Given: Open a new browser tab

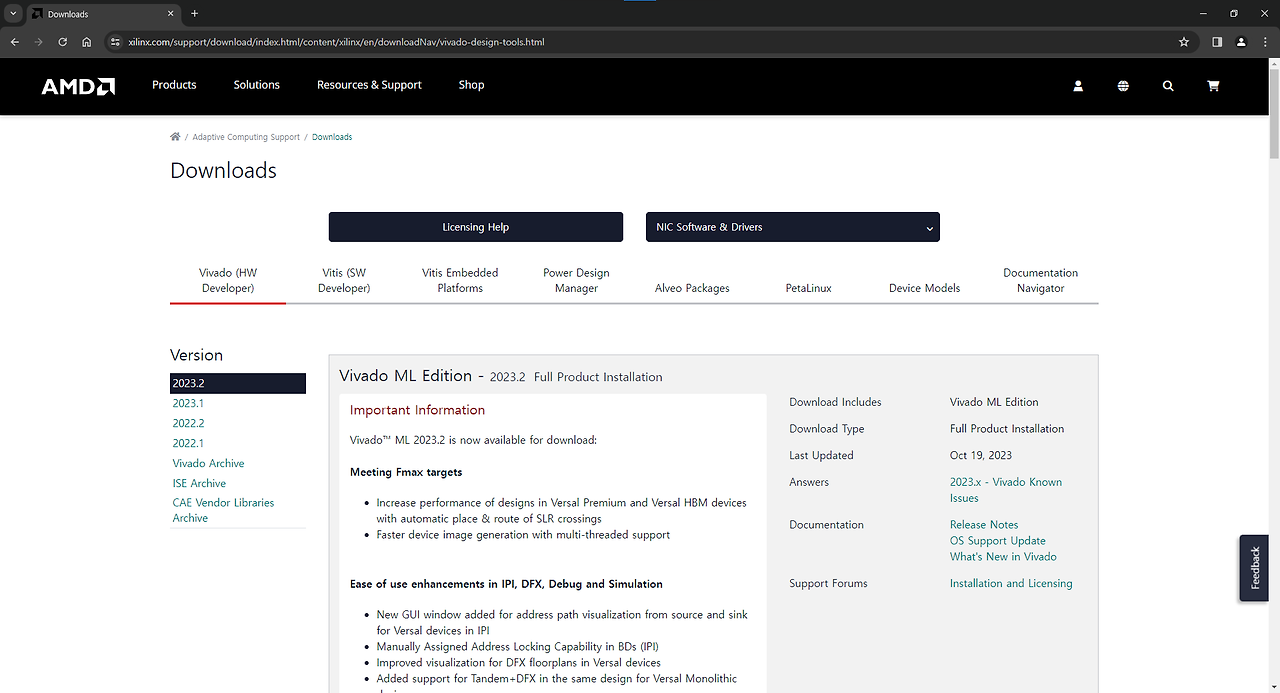Looking at the screenshot, I should 194,14.
